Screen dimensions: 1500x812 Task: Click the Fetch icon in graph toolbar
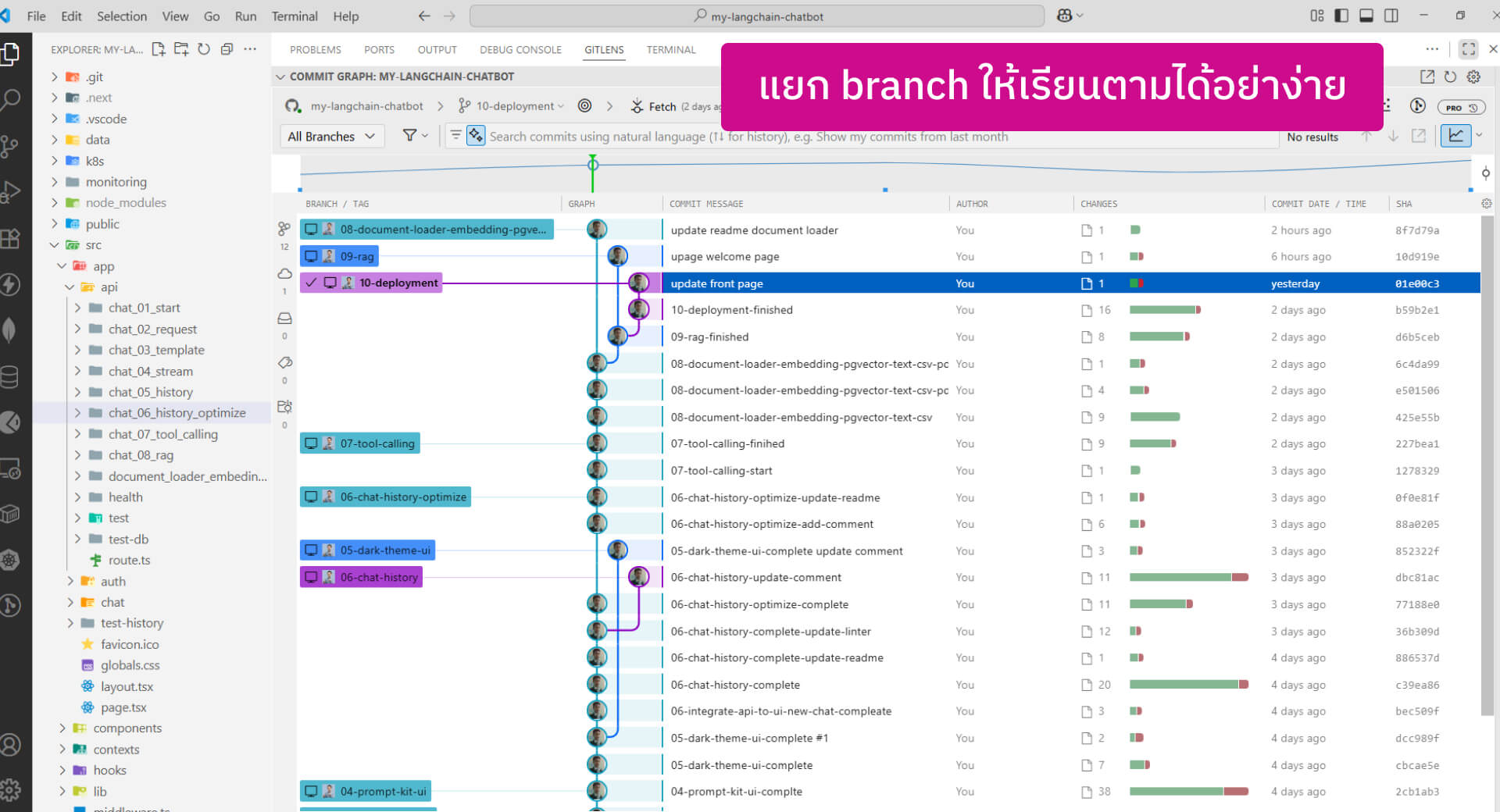tap(637, 106)
